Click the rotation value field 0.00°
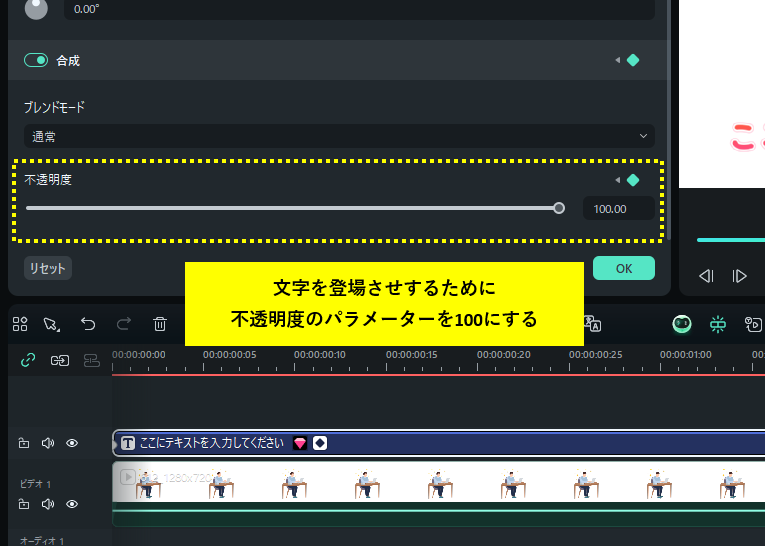This screenshot has width=765, height=546. [x=359, y=9]
